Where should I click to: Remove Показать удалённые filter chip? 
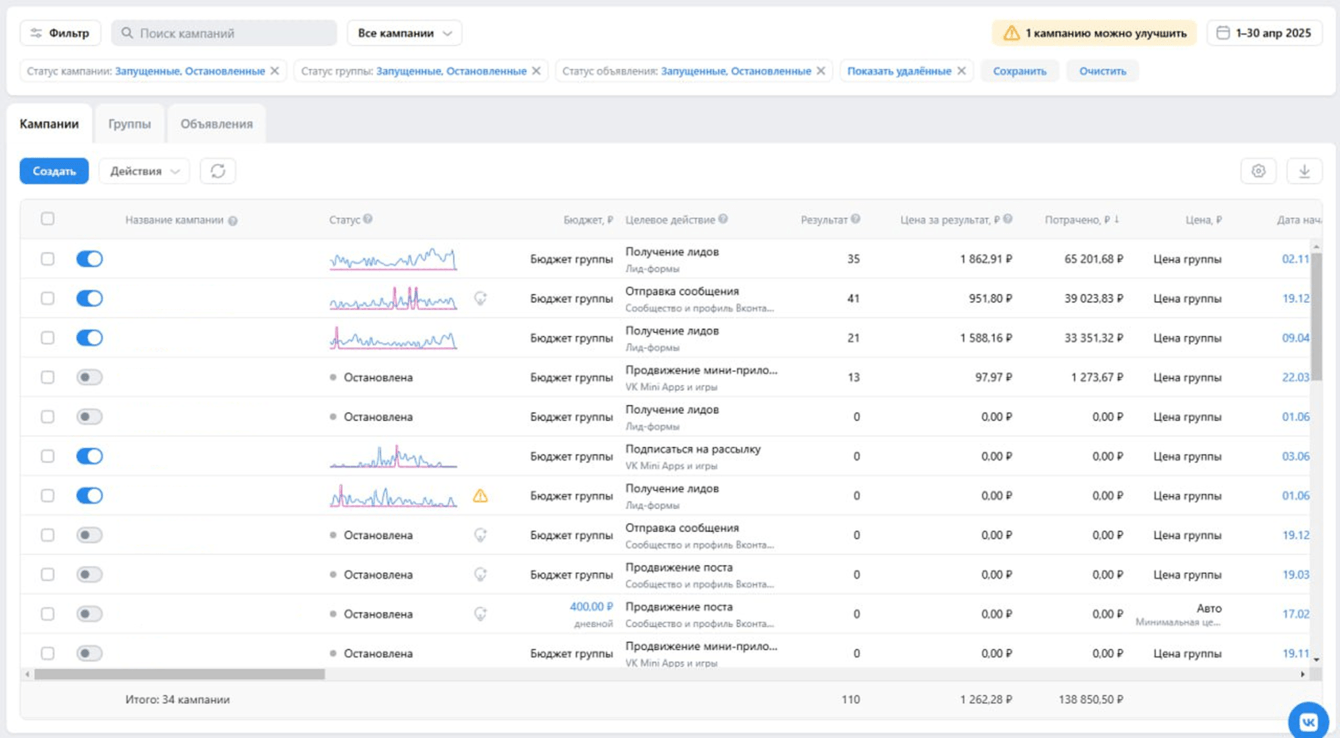point(961,71)
